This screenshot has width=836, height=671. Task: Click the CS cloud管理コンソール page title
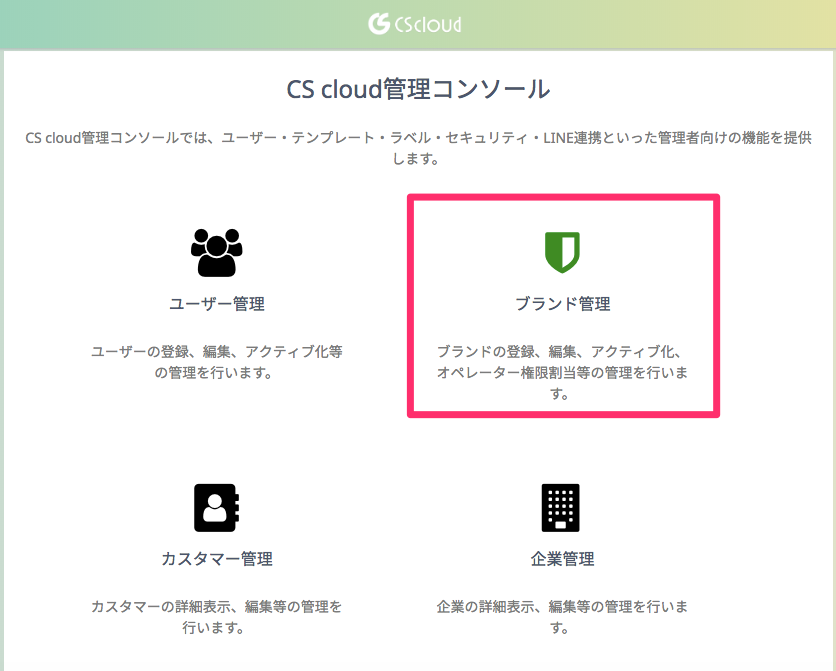[418, 89]
